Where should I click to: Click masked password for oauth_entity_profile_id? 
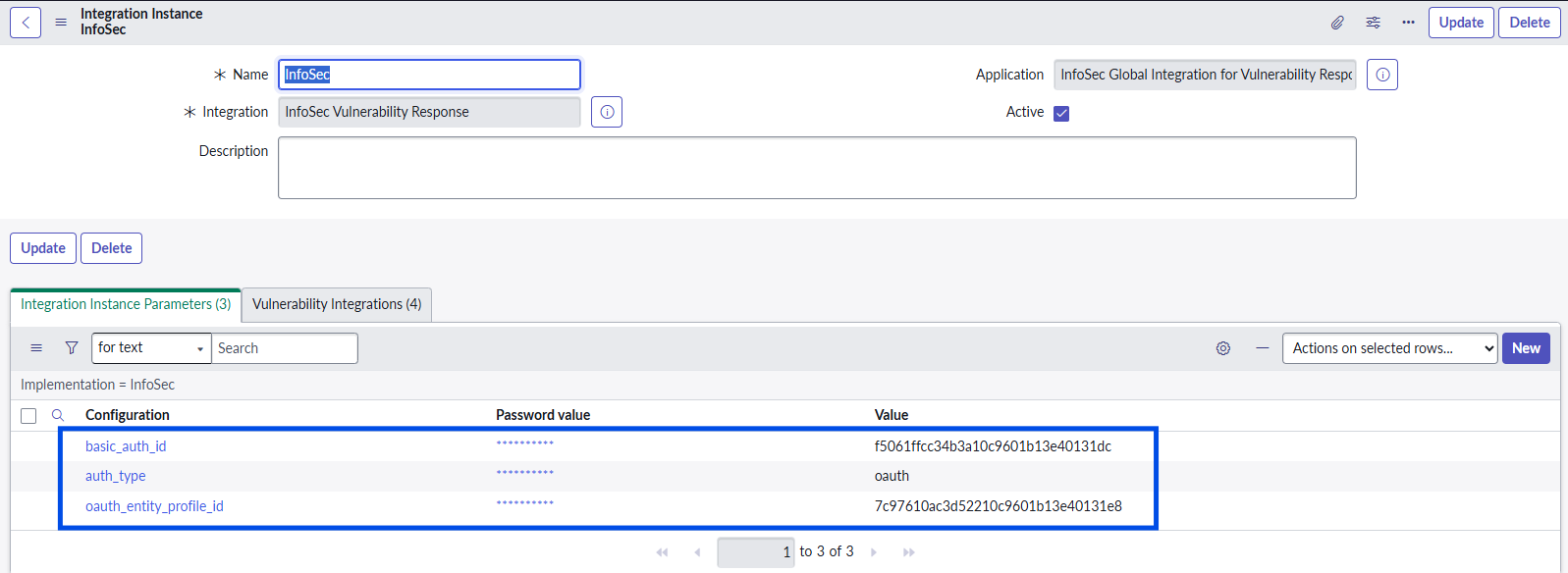pyautogui.click(x=525, y=503)
